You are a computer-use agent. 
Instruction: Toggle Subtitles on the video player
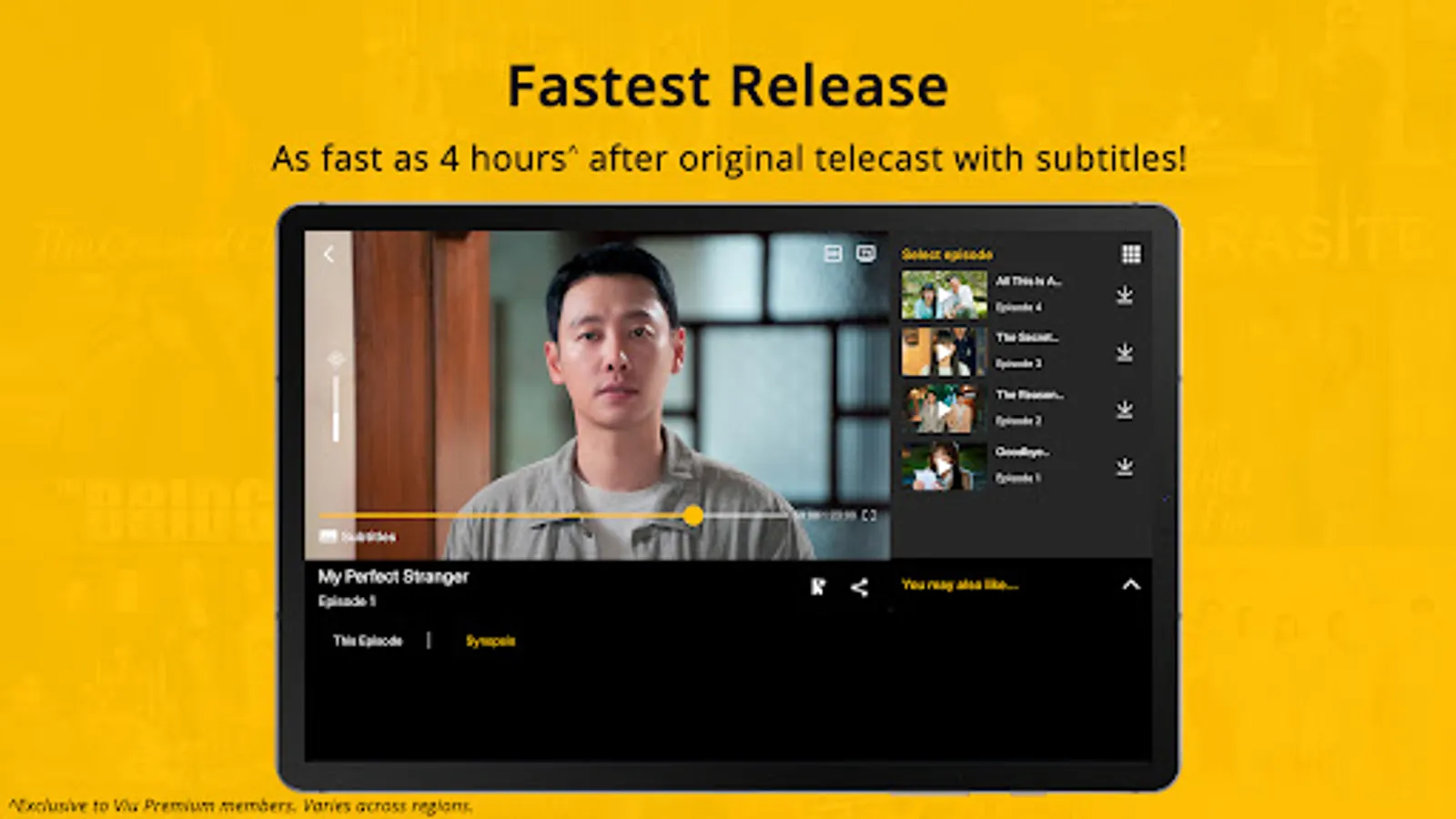point(358,537)
